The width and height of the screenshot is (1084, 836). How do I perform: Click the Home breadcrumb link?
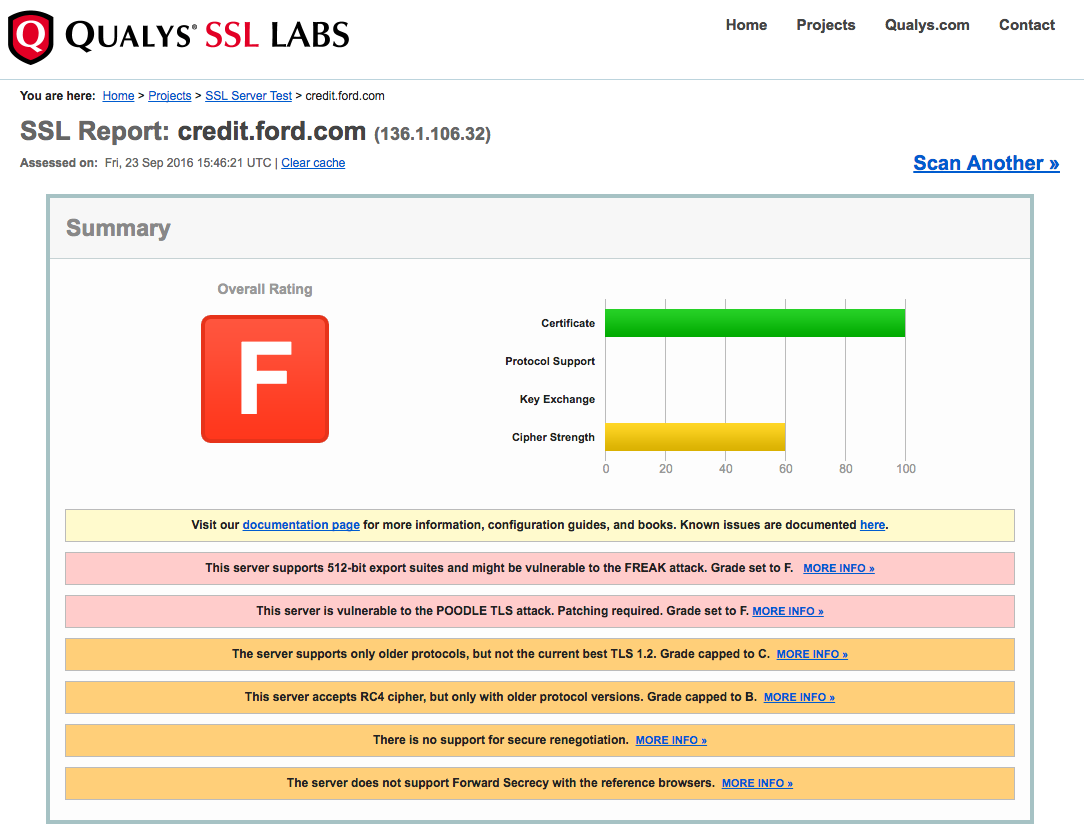(118, 95)
